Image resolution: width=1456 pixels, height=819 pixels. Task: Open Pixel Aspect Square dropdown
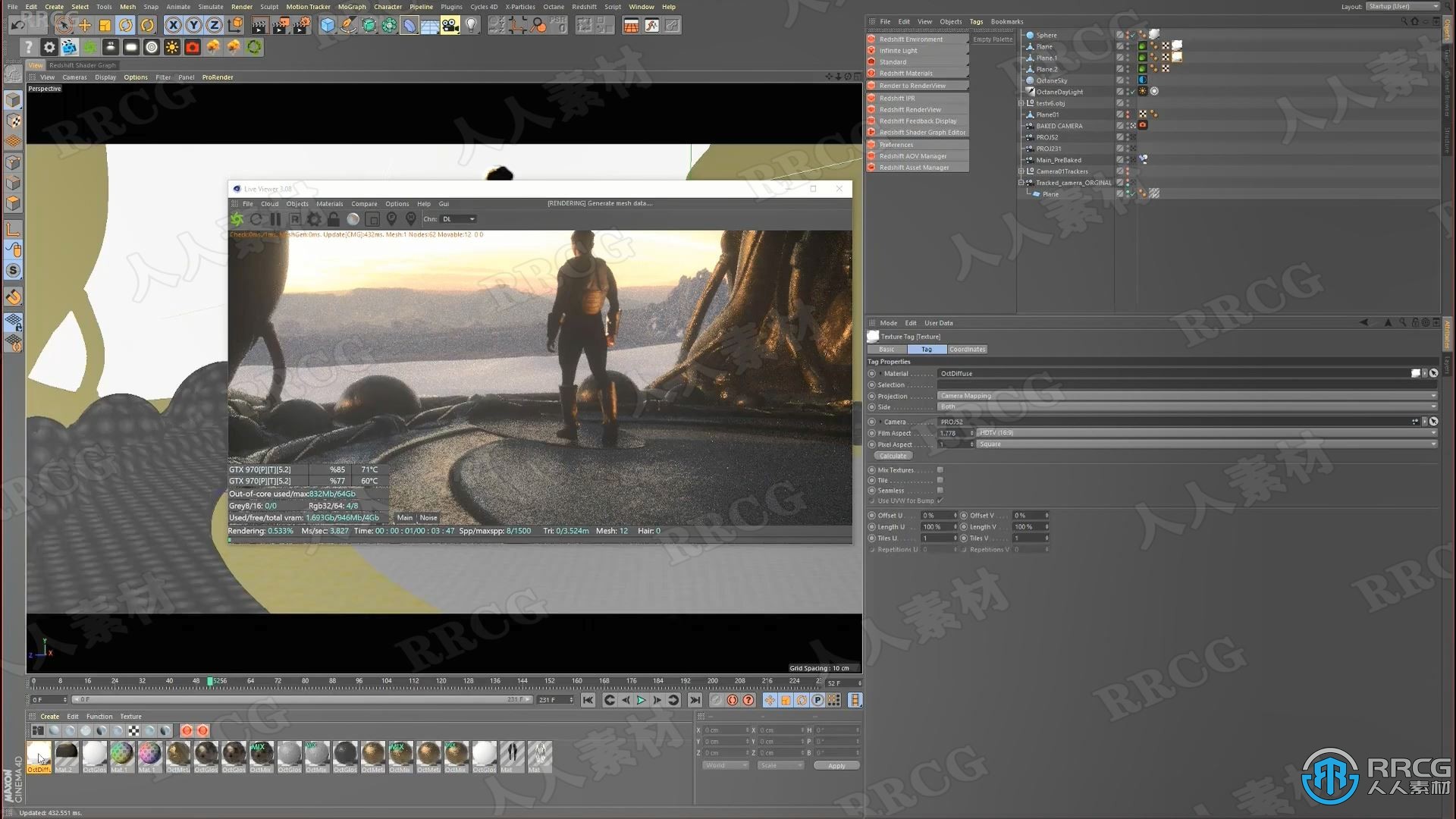(x=1207, y=444)
